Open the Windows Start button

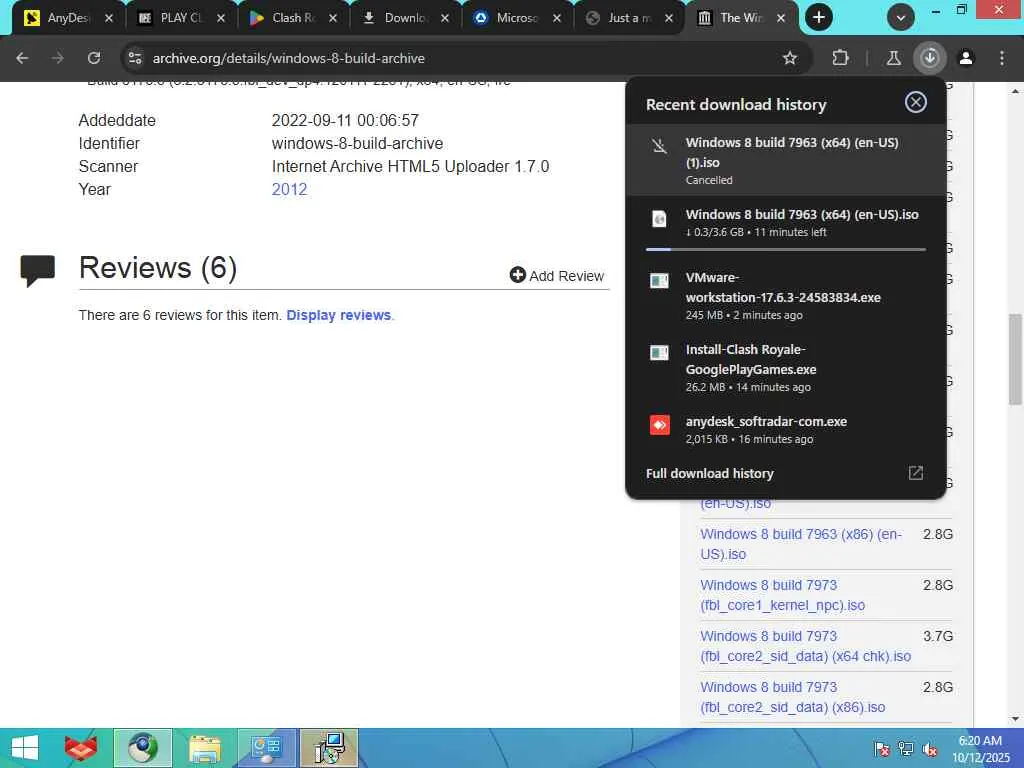point(25,748)
